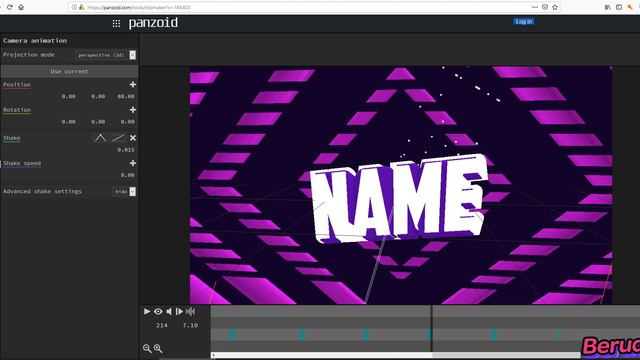Go to the browser home page

coord(21,7)
